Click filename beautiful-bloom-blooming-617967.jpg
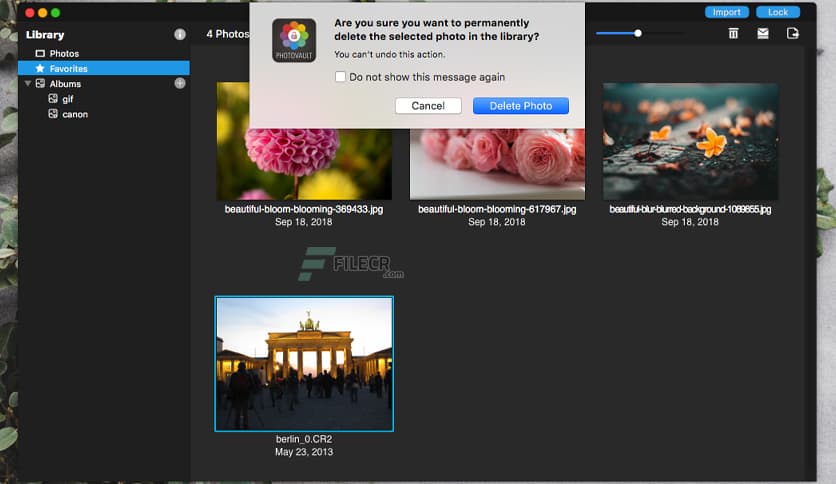The image size is (836, 484). point(497,209)
